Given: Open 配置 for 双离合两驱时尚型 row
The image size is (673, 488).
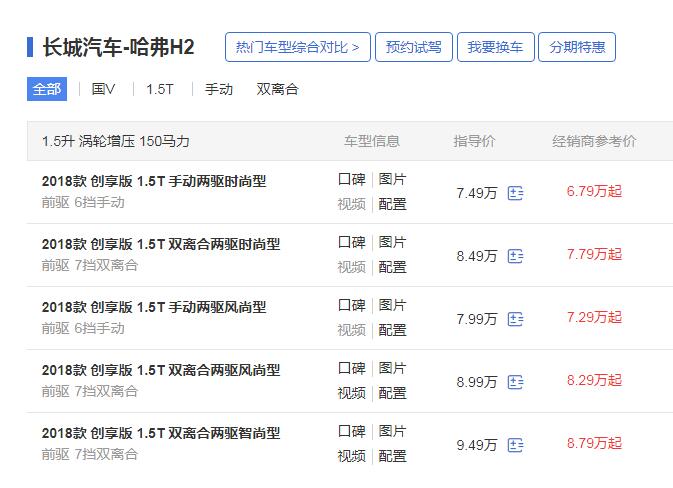Looking at the screenshot, I should coord(392,267).
